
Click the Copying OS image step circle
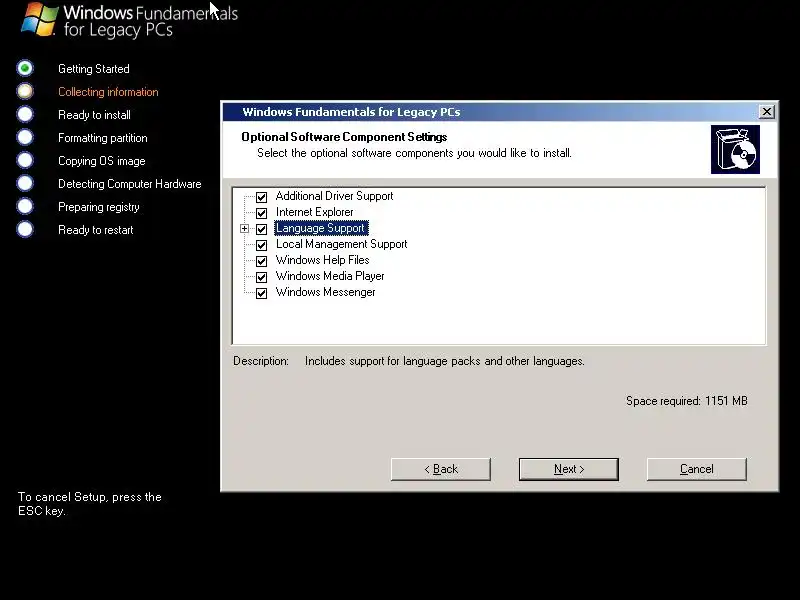(24, 160)
